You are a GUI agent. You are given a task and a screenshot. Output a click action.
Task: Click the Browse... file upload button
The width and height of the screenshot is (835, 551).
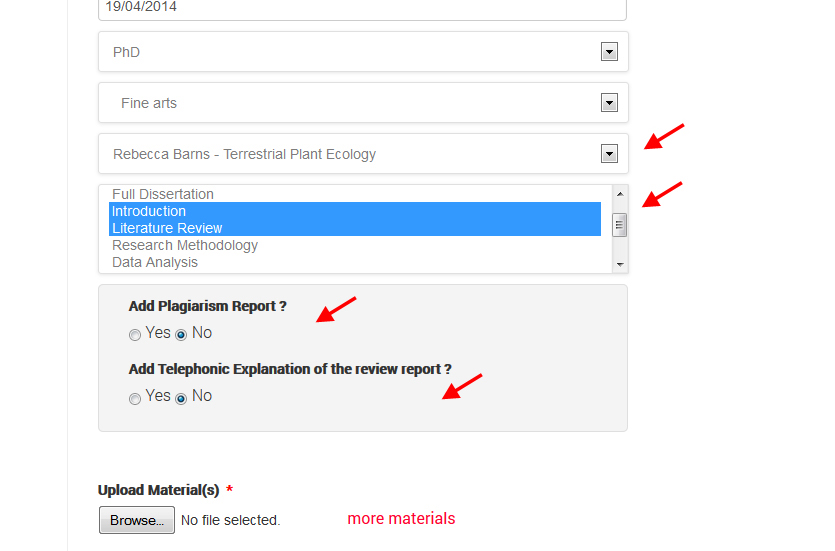coord(137,520)
